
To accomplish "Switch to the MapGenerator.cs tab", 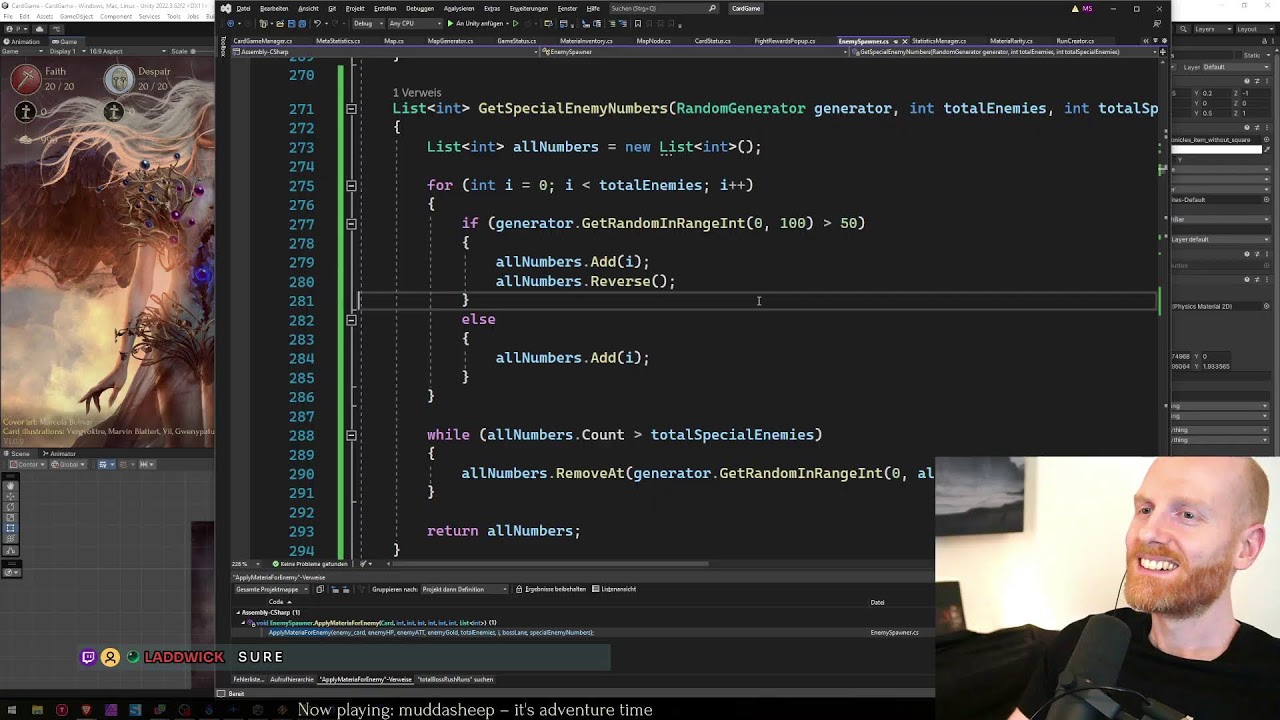I will tap(450, 41).
